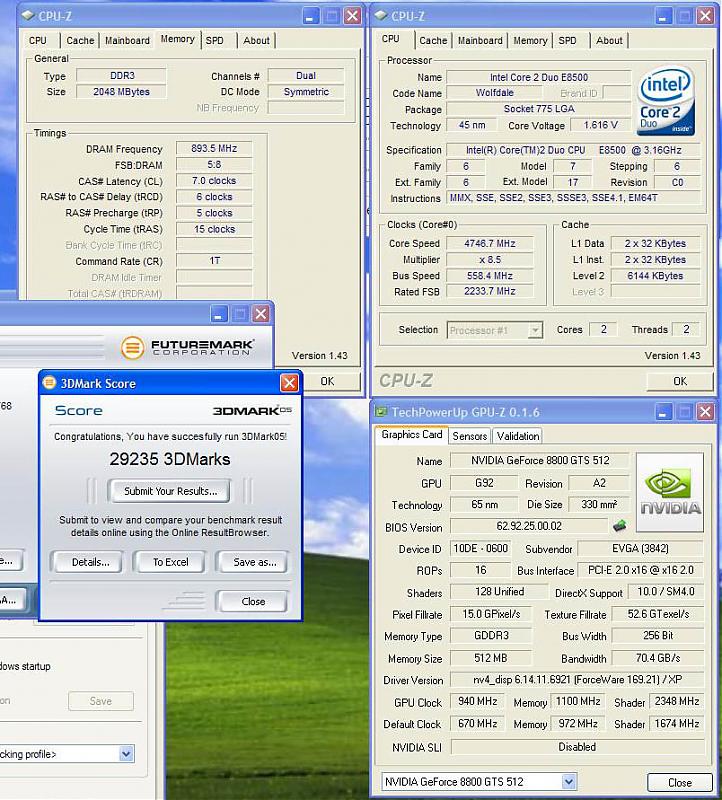Click the Rated FSB 2233.7 MHz value

(x=489, y=291)
